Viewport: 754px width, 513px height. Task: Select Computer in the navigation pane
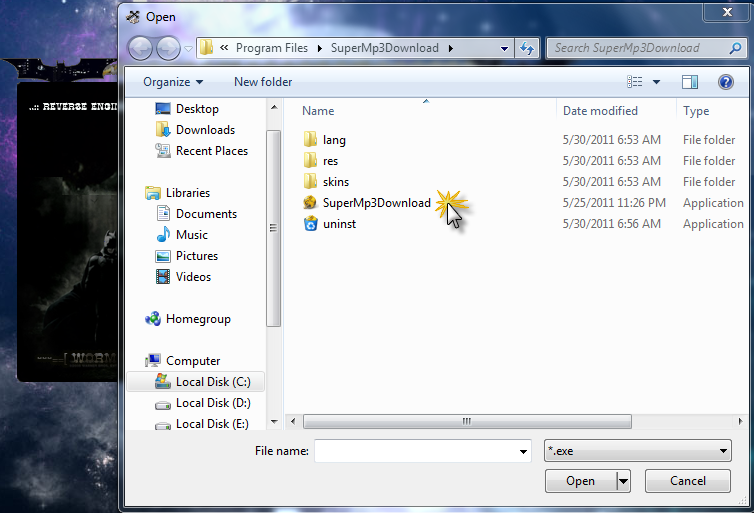point(193,361)
